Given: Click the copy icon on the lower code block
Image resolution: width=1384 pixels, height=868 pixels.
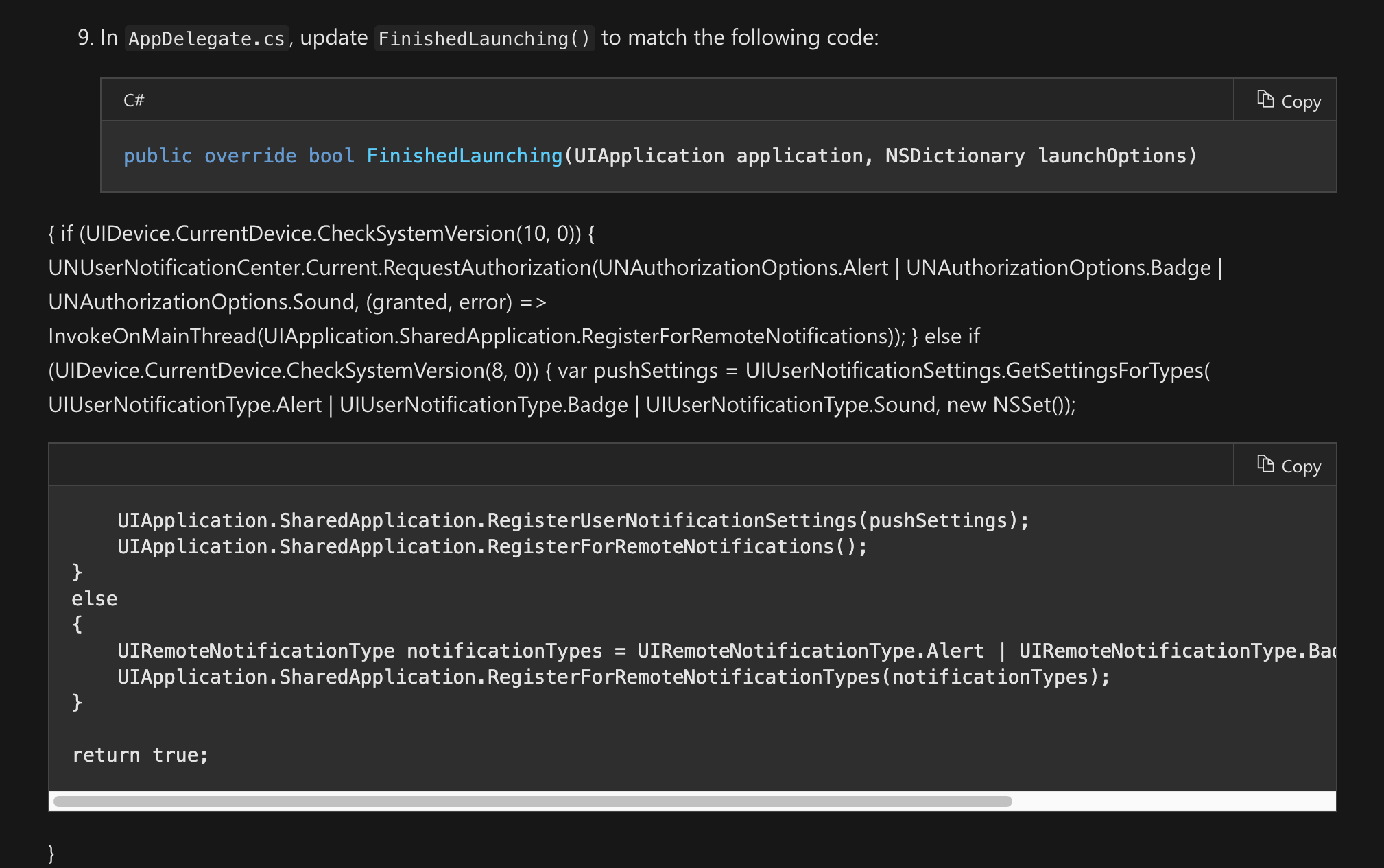Looking at the screenshot, I should [x=1265, y=465].
